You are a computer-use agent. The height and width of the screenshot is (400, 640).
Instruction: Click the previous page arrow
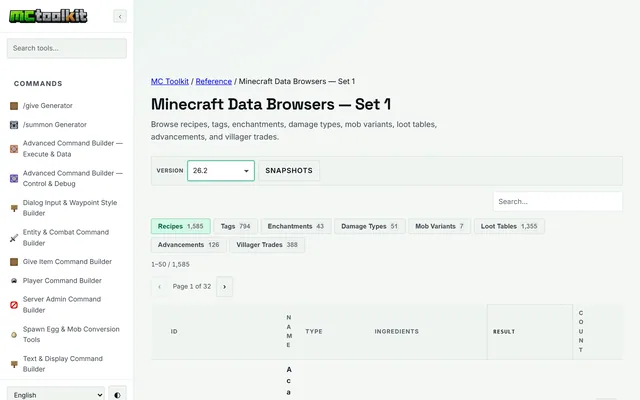coord(159,287)
